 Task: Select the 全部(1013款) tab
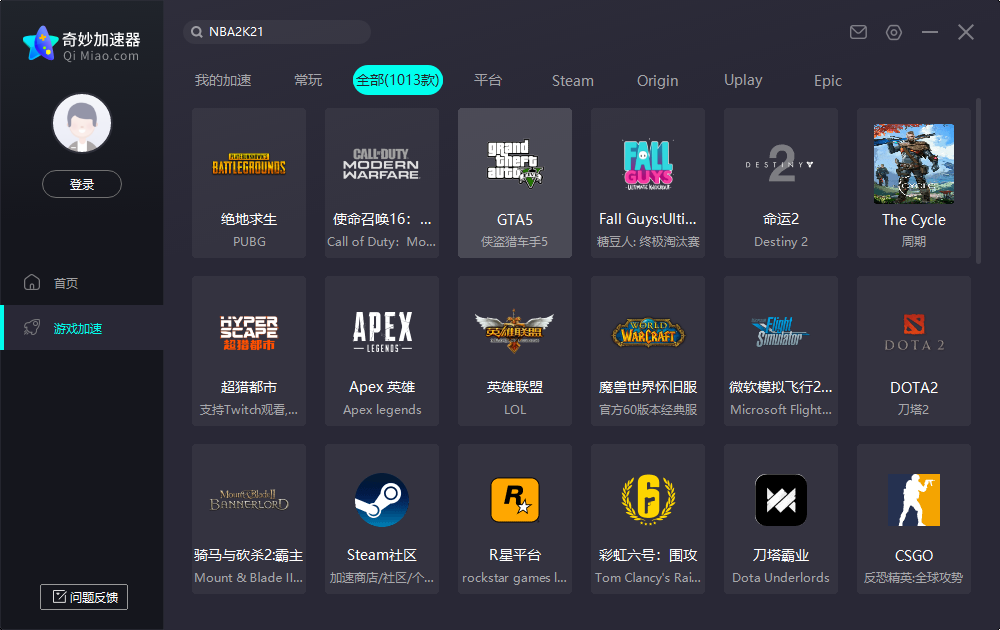(398, 80)
